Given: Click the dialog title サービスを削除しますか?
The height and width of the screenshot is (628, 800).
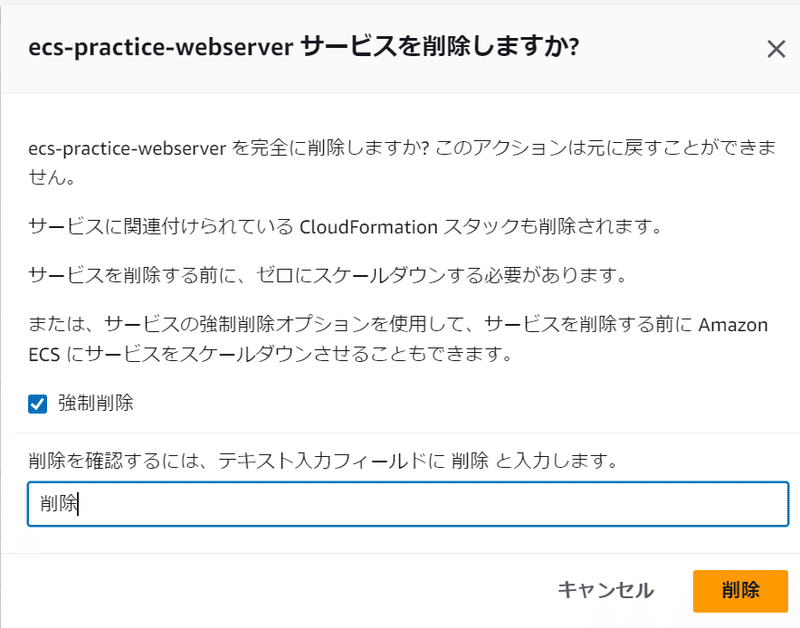Looking at the screenshot, I should coord(440,48).
